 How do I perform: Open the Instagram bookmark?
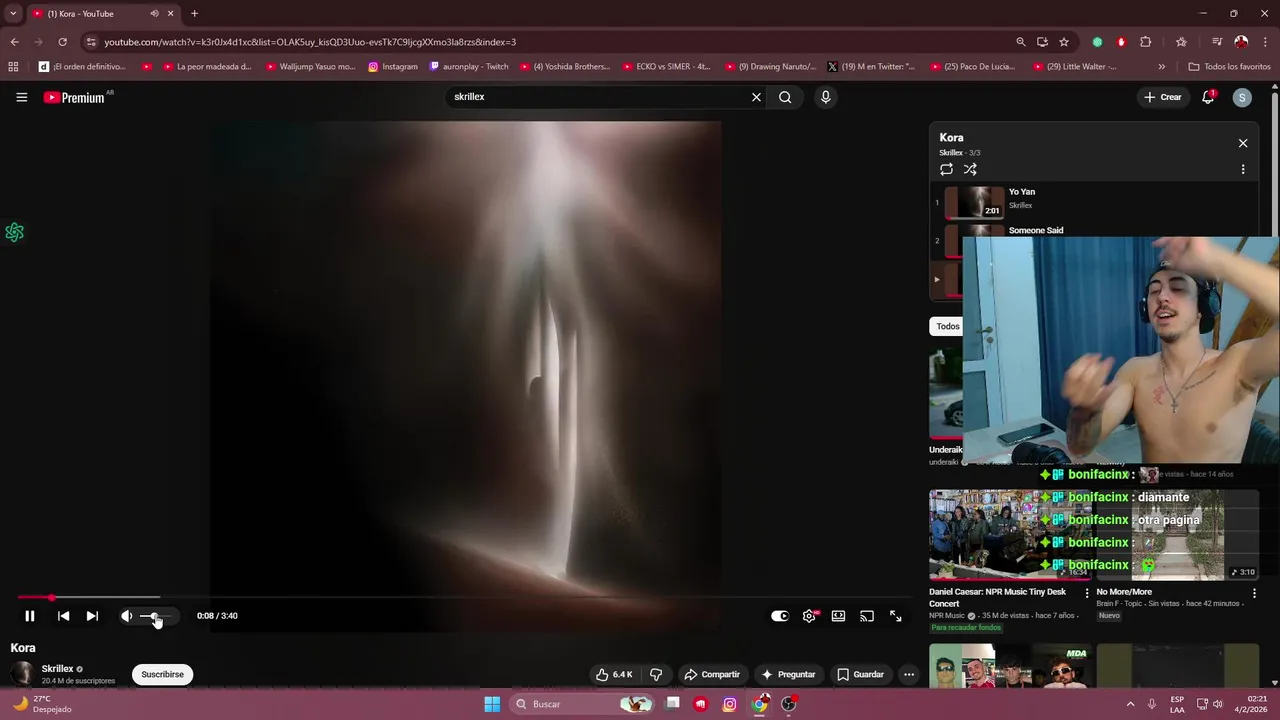click(393, 67)
